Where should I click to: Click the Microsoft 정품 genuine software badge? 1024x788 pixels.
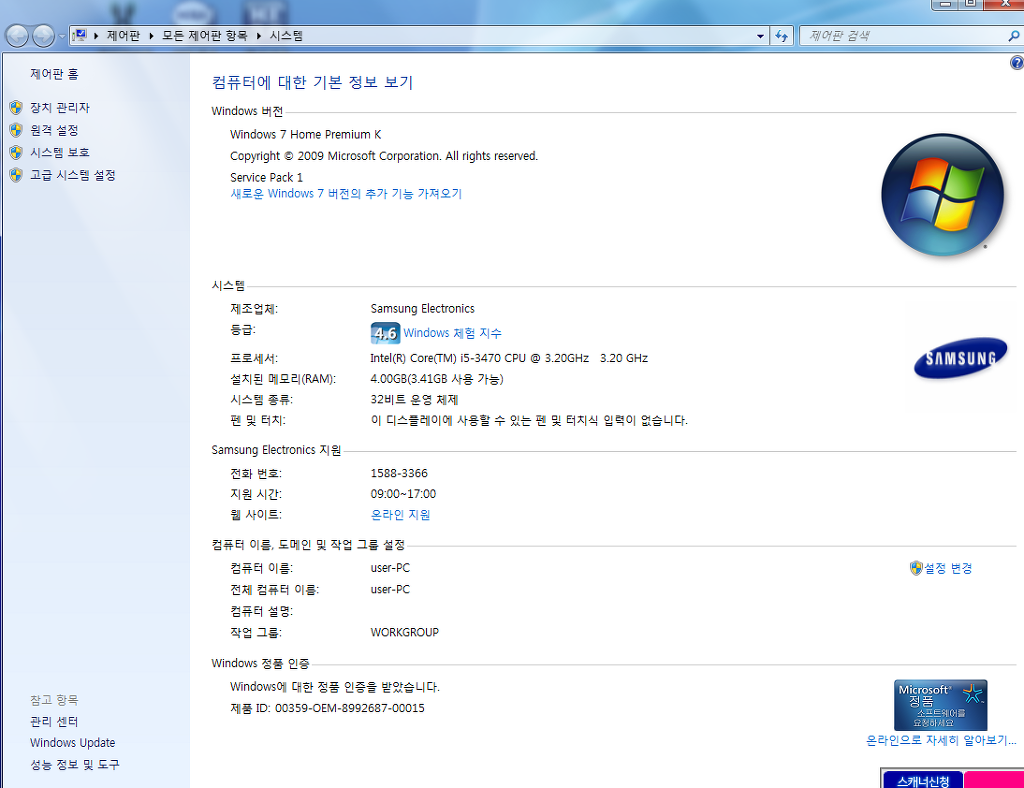[940, 705]
